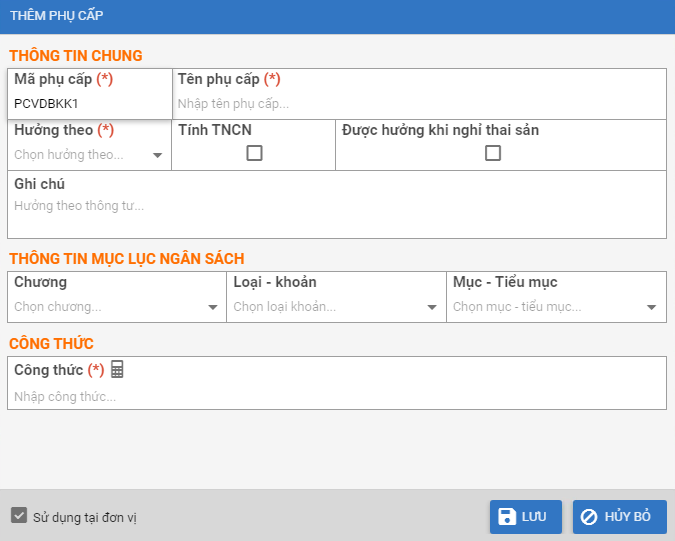
Task: Click the save disk icon on Lưu
Action: pyautogui.click(x=507, y=517)
